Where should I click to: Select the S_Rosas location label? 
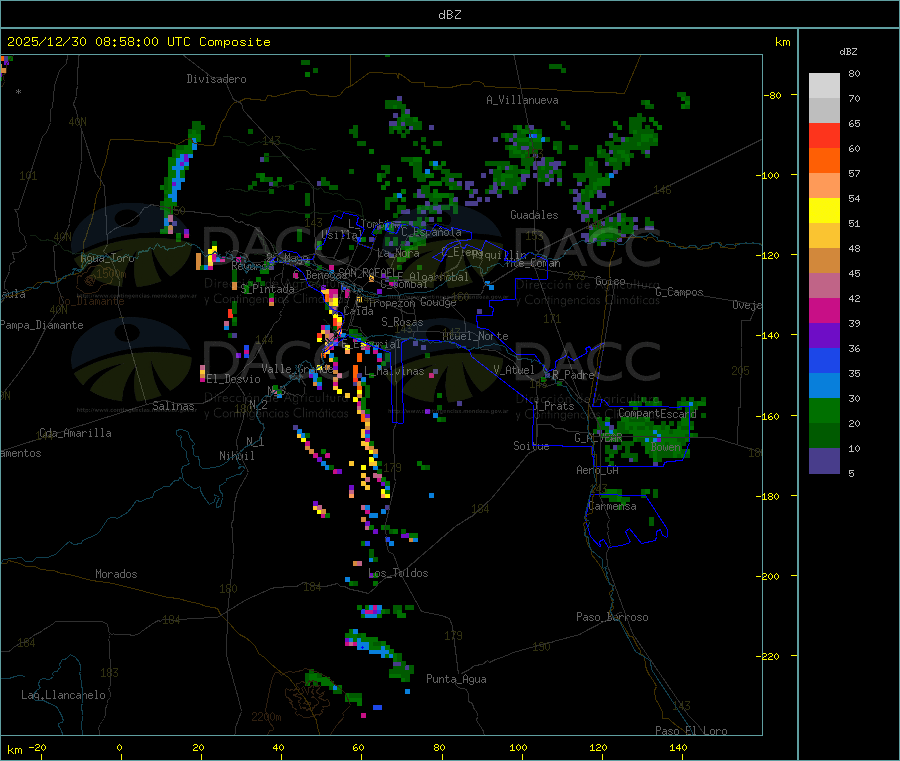[402, 322]
